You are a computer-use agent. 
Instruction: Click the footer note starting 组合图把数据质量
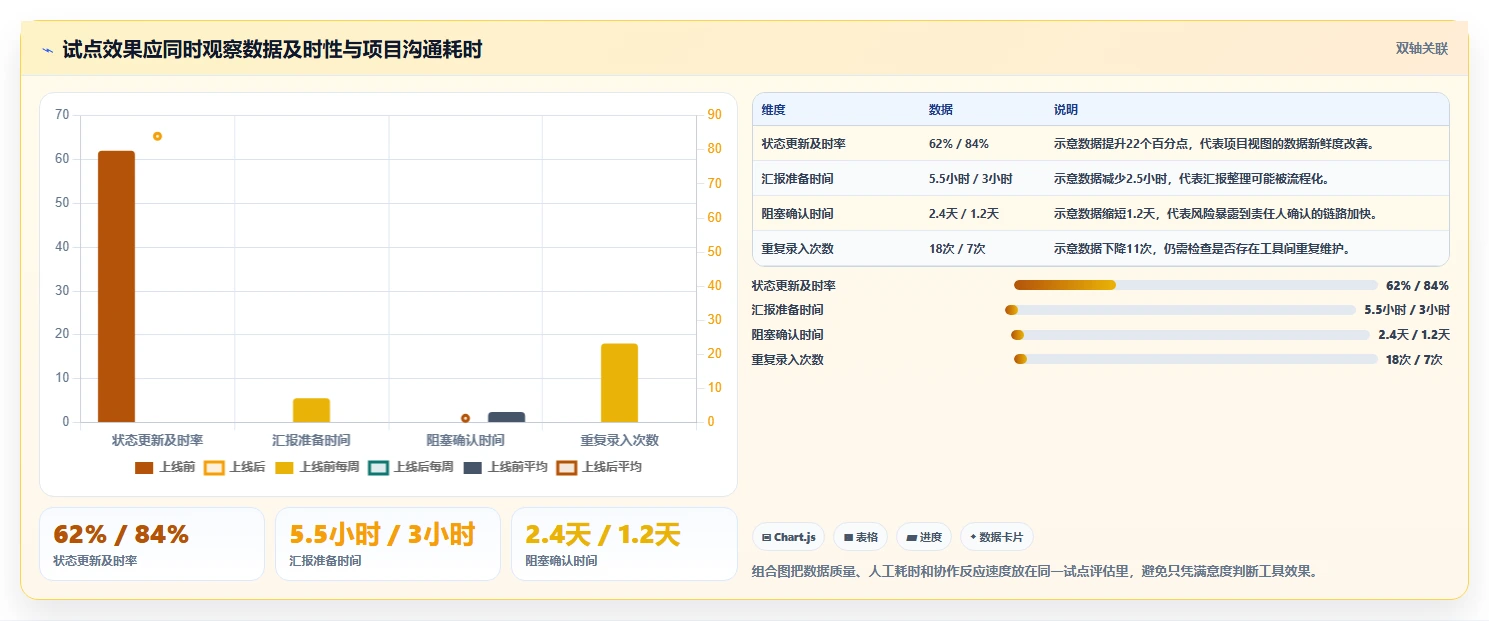click(x=1034, y=572)
